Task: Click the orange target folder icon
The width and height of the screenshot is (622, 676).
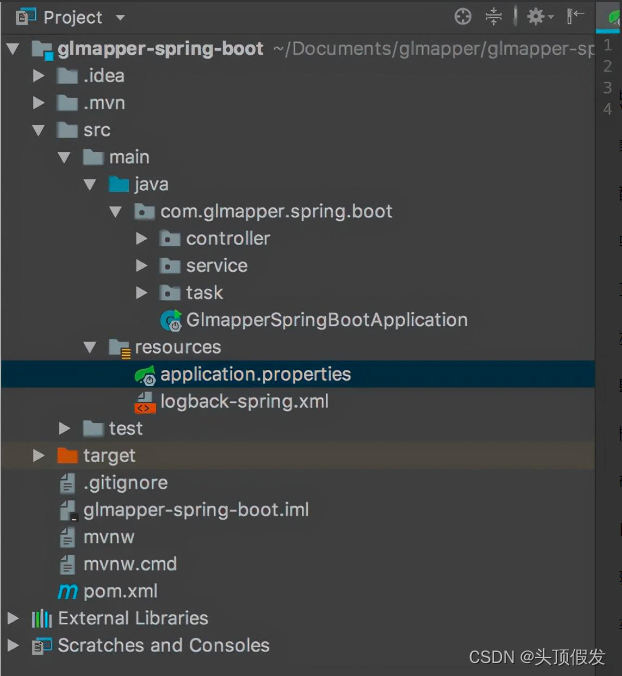Action: [67, 456]
